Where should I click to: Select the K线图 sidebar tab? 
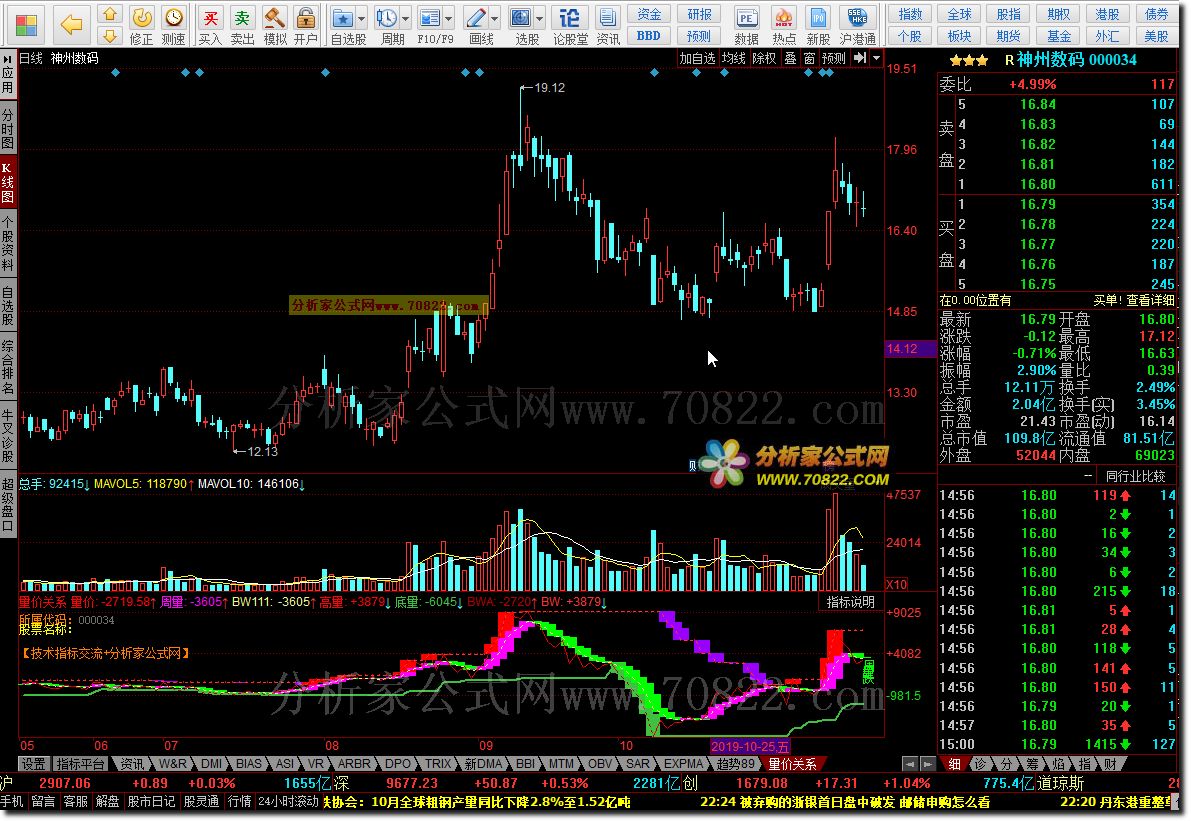(x=8, y=182)
